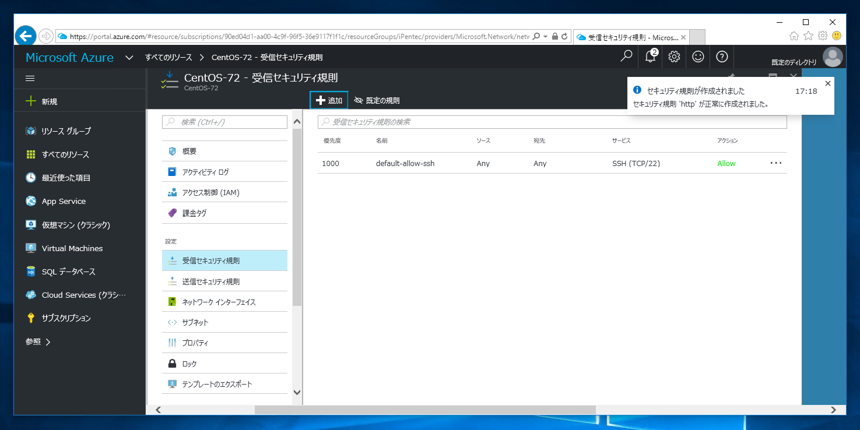
Task: Click the horizontal scrollbar right arrow
Action: tap(833, 410)
